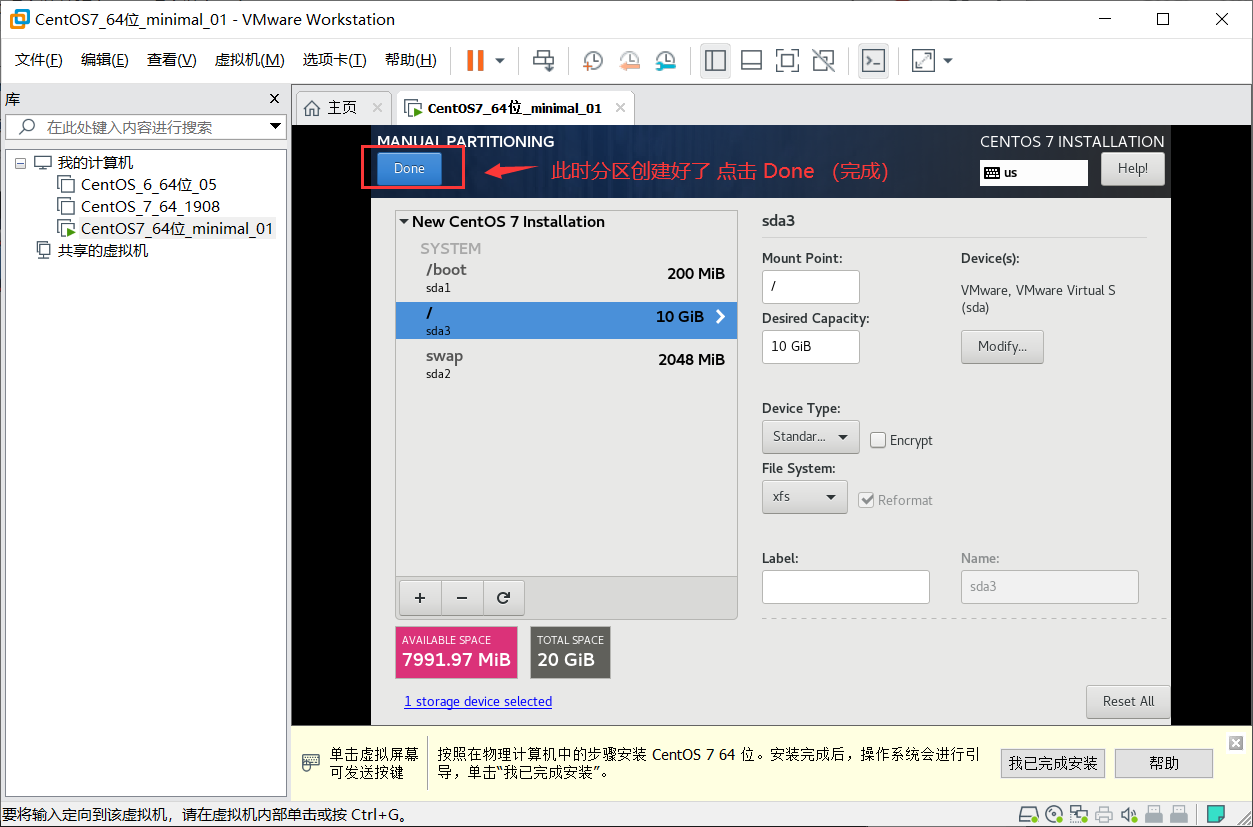Reload storage configuration from disk
Screen dimensions: 1253x827
[x=504, y=598]
